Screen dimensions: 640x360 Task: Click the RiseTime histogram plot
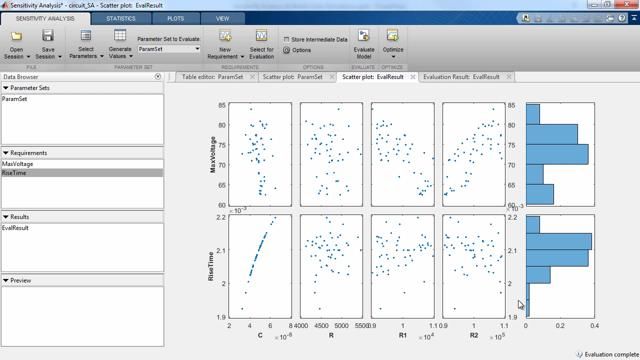(x=560, y=266)
